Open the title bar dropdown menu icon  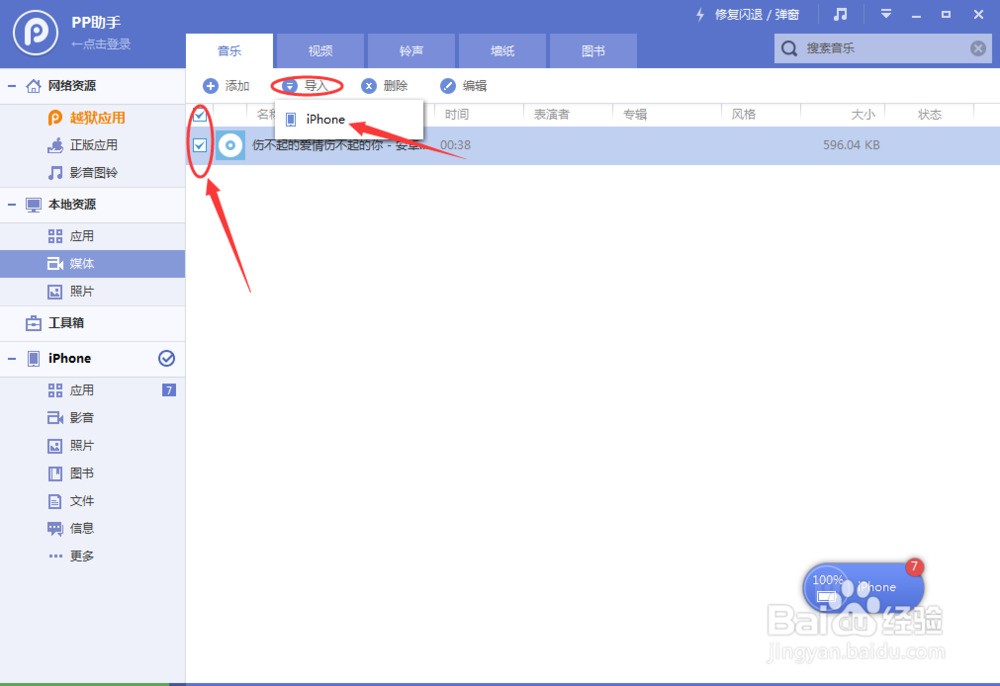coord(886,13)
